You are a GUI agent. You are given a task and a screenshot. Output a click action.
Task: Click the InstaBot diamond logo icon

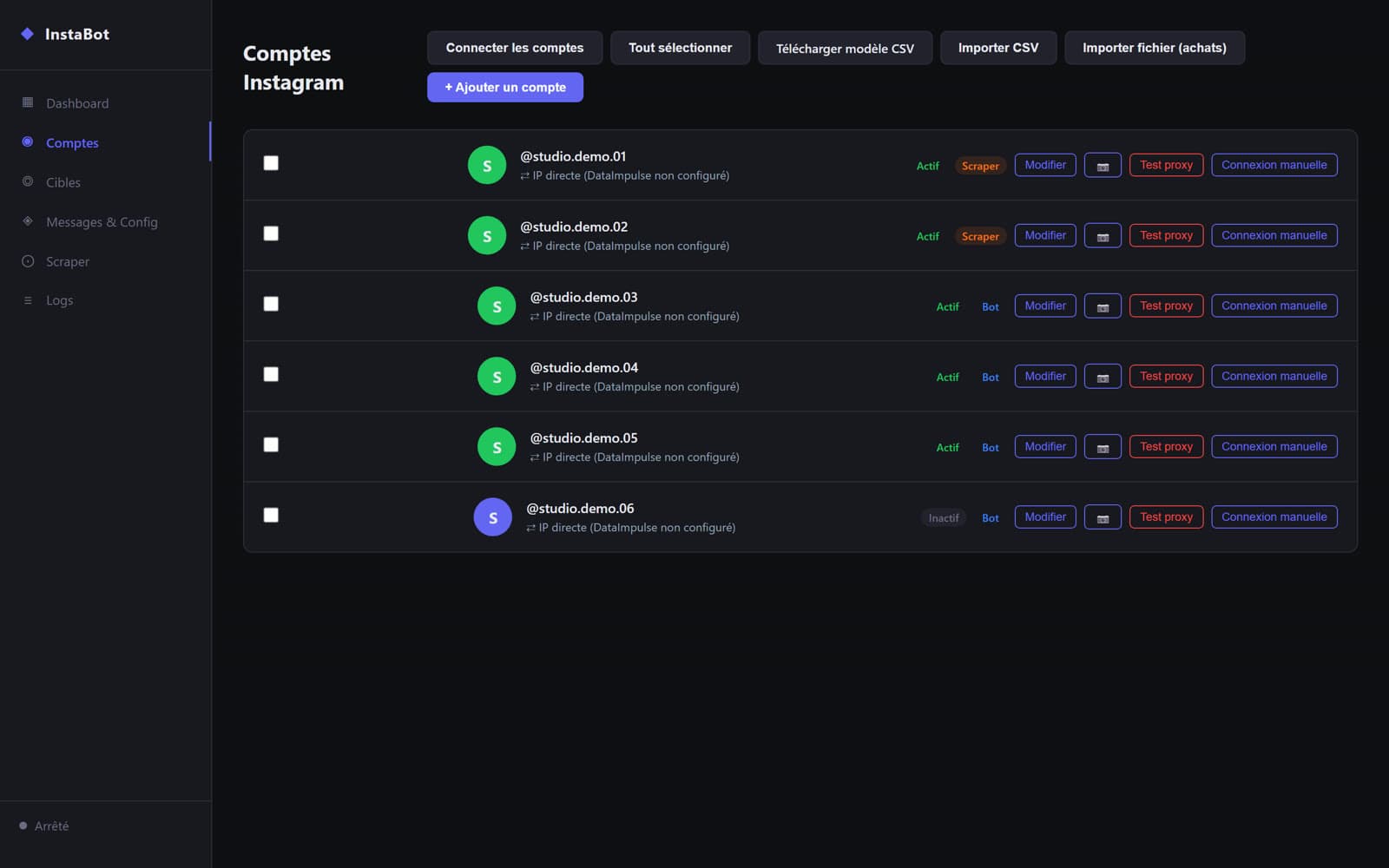(28, 34)
